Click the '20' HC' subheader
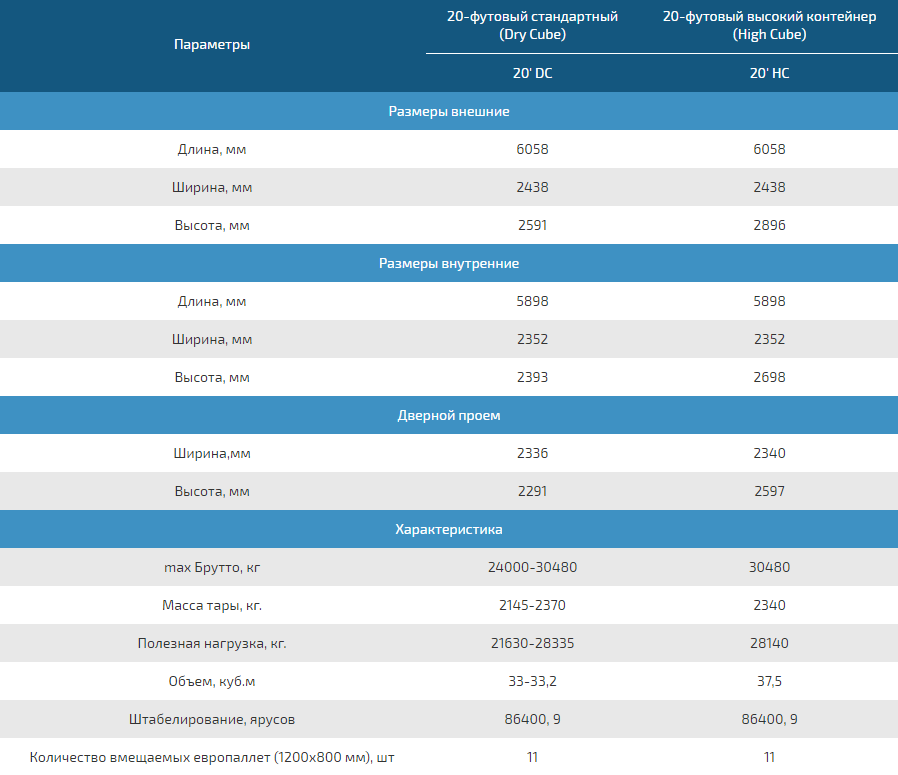This screenshot has height=775, width=898. coord(769,73)
